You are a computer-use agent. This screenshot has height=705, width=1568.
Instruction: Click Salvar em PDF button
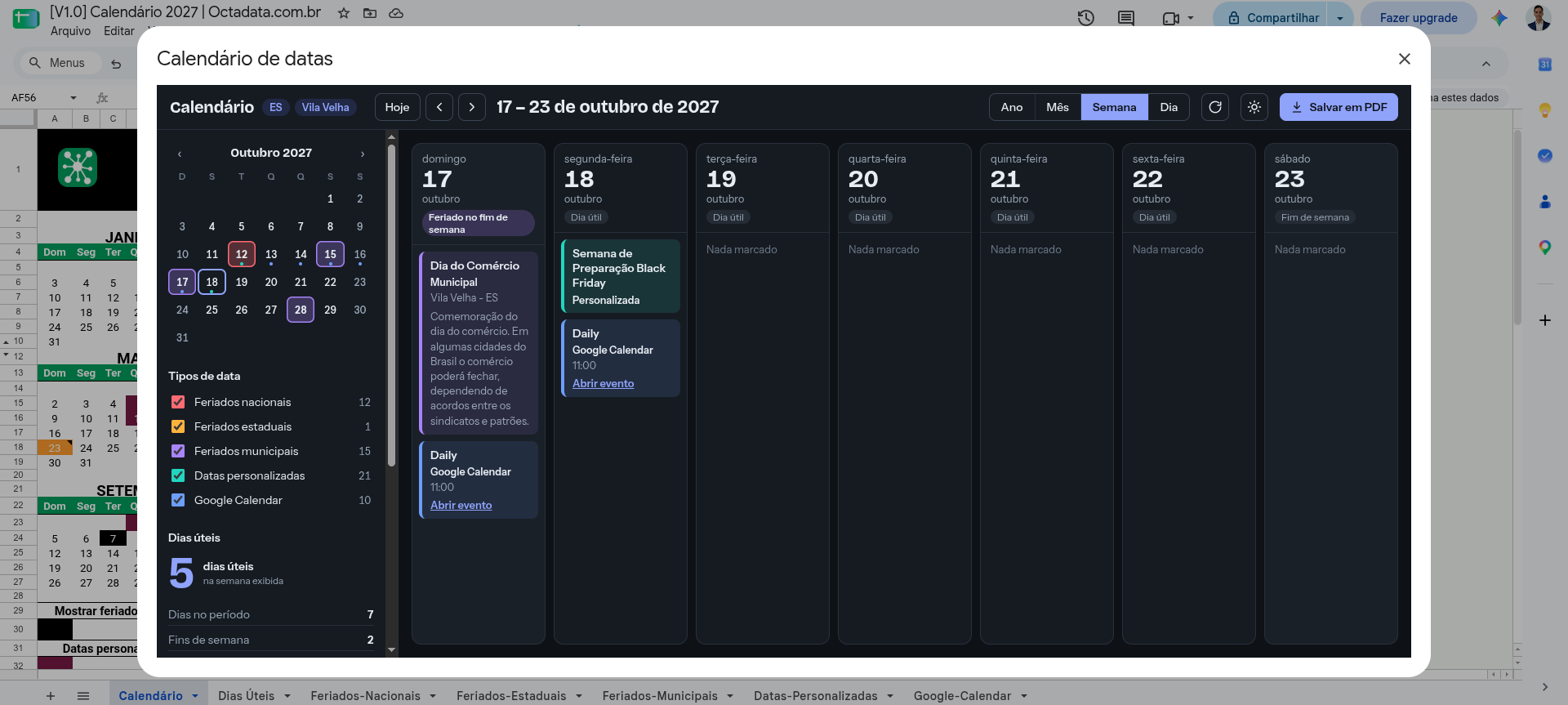click(x=1339, y=107)
